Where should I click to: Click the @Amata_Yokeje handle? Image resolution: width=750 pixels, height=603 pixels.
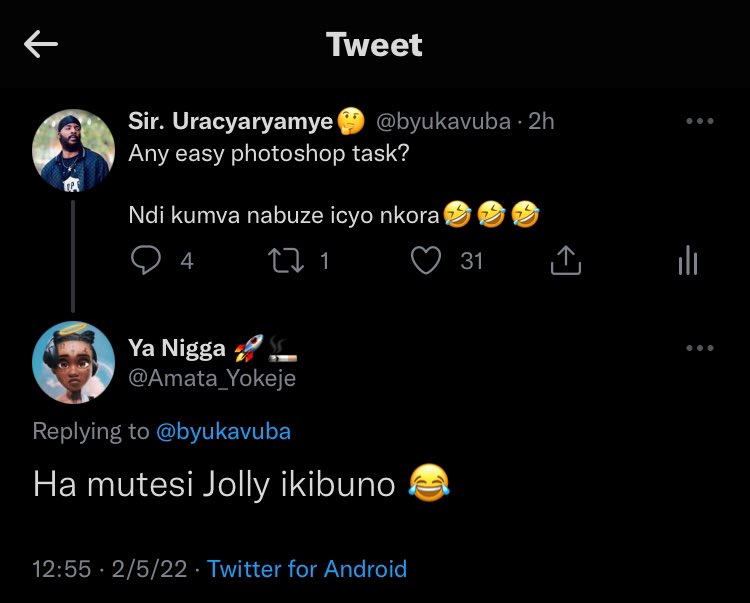[x=212, y=378]
